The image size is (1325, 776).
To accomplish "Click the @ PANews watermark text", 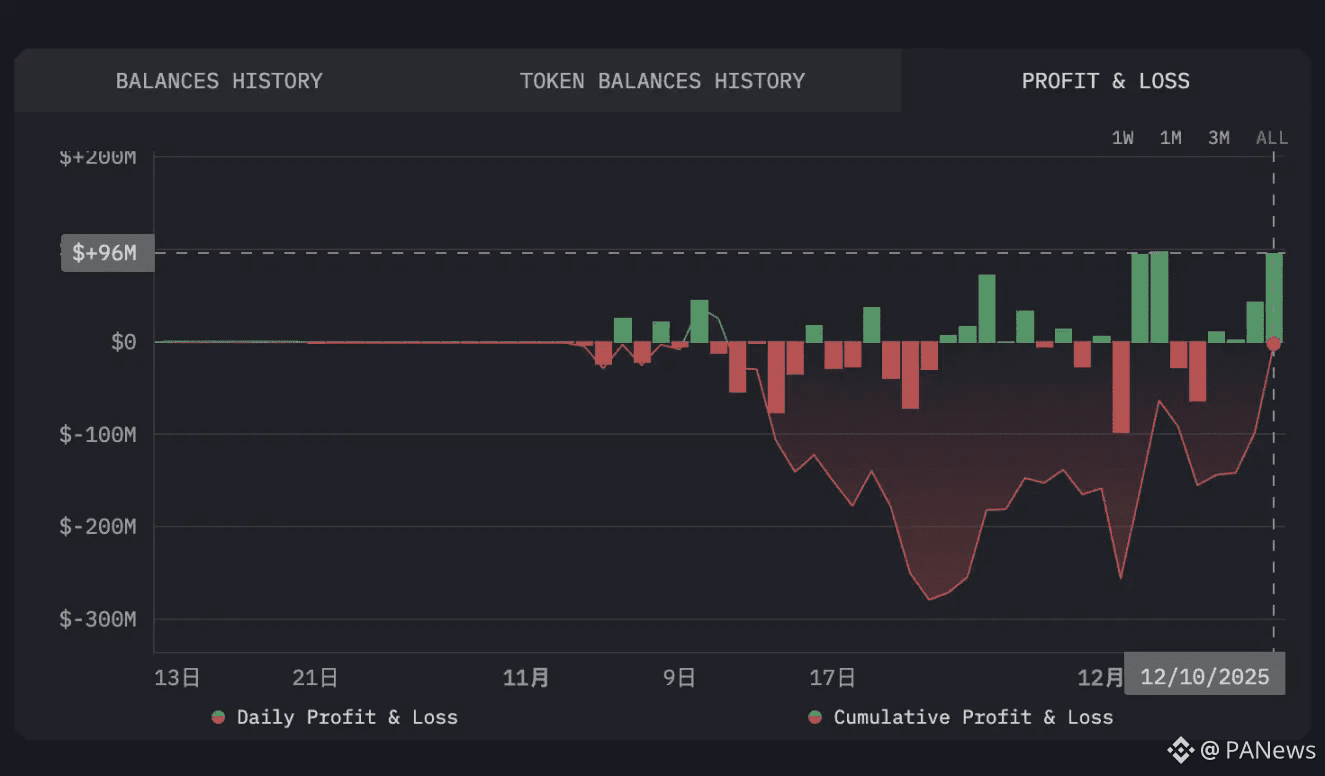I will [x=1258, y=749].
